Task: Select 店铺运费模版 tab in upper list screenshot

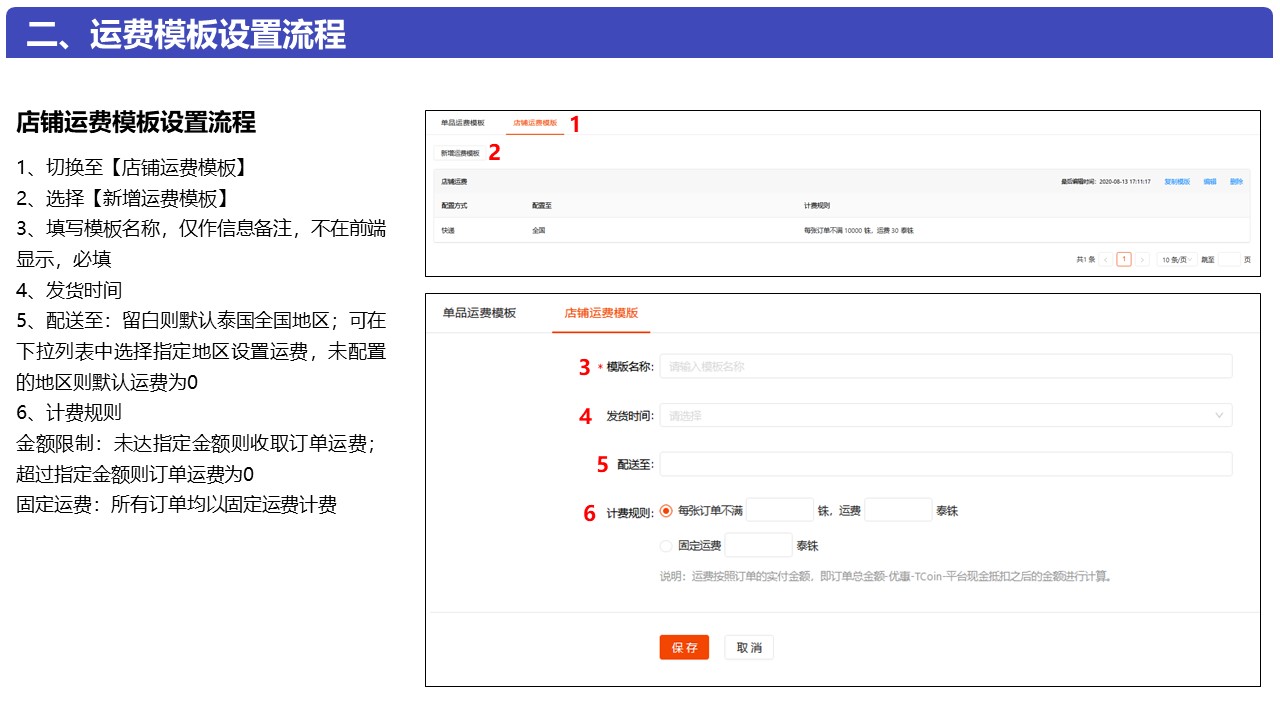Action: [535, 123]
